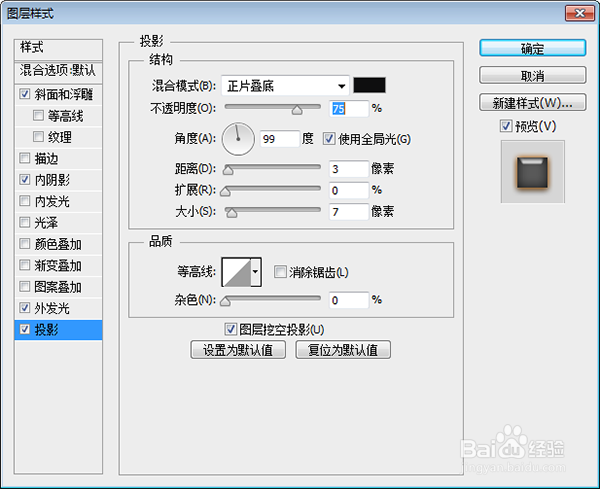600x489 pixels.
Task: Toggle the 外发光 checkbox
Action: [25, 307]
